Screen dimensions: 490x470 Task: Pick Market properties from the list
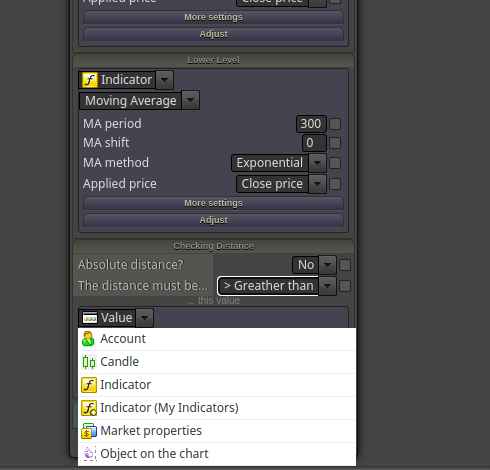coord(217,431)
